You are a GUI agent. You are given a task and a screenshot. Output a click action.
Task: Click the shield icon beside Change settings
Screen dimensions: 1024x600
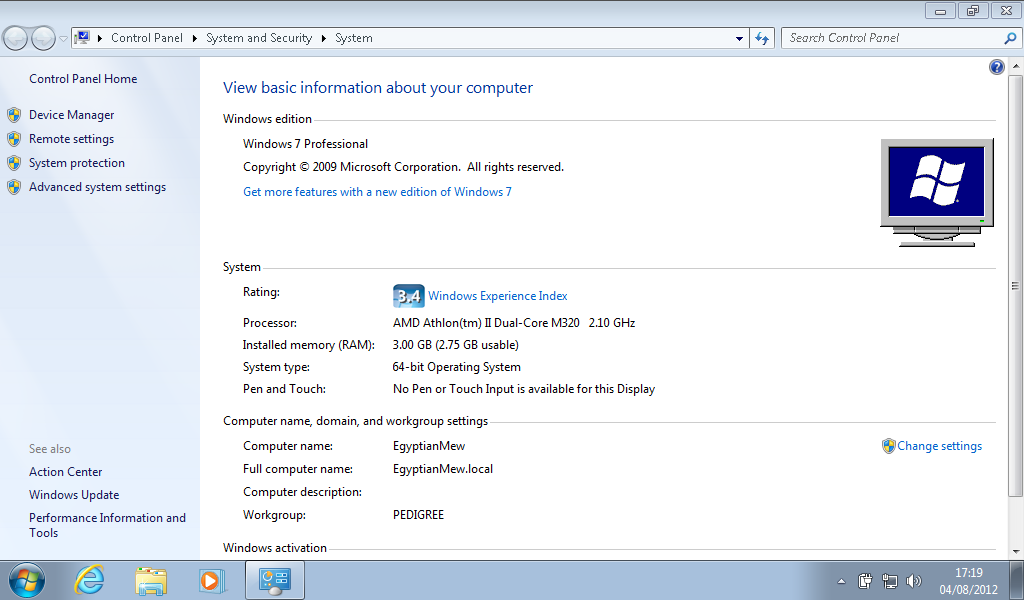(888, 446)
